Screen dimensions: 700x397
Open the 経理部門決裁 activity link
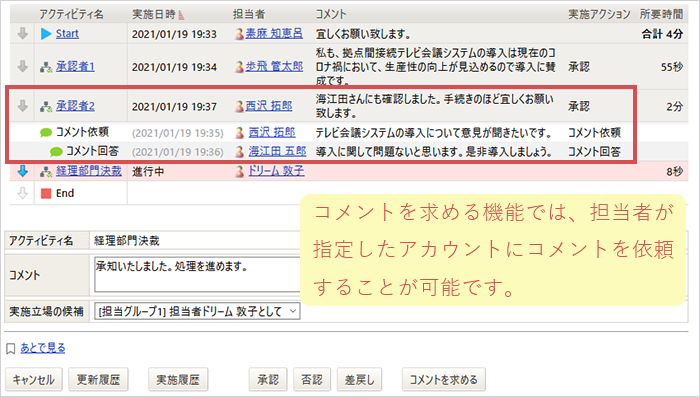click(88, 171)
